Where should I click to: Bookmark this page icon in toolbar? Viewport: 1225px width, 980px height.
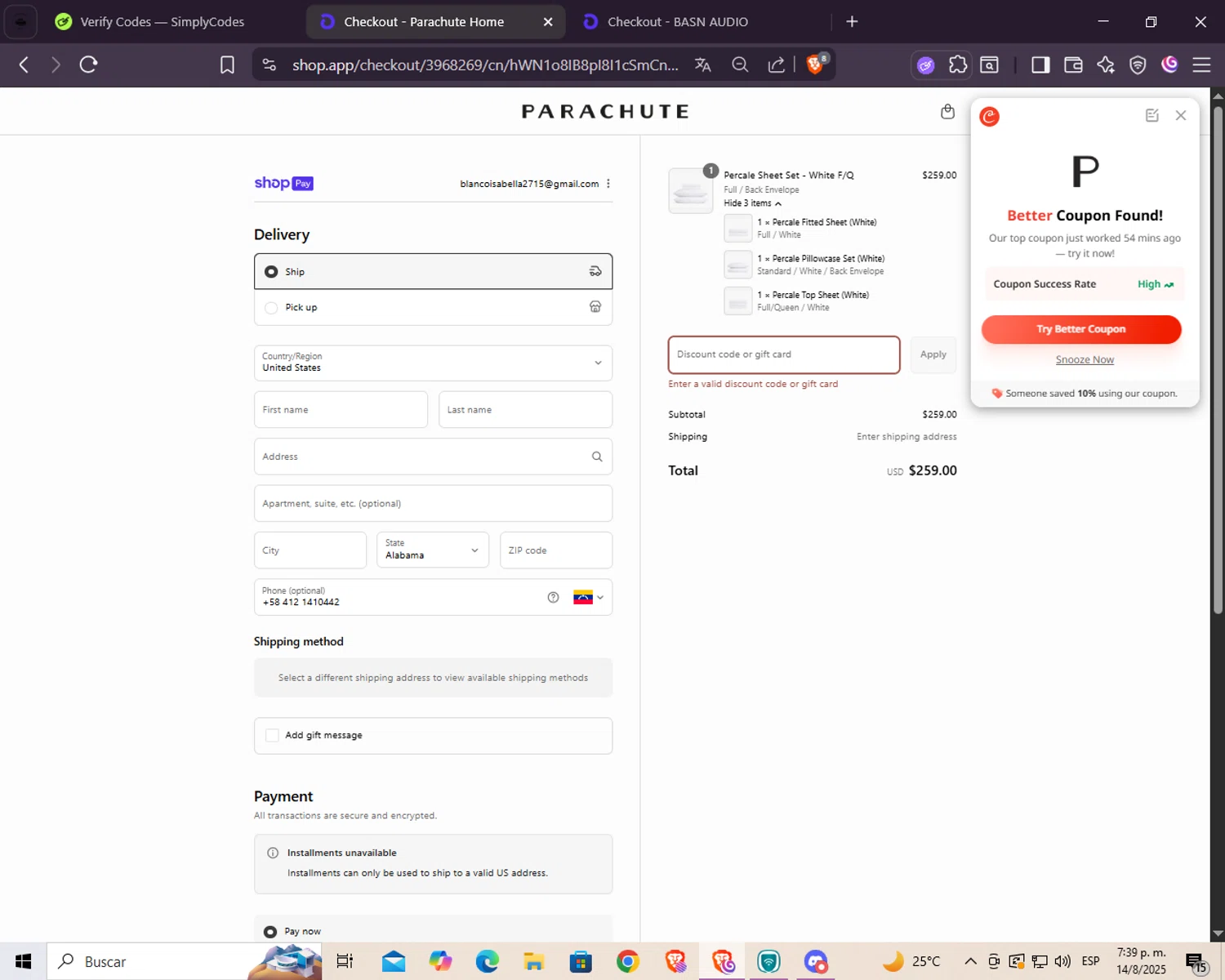227,65
